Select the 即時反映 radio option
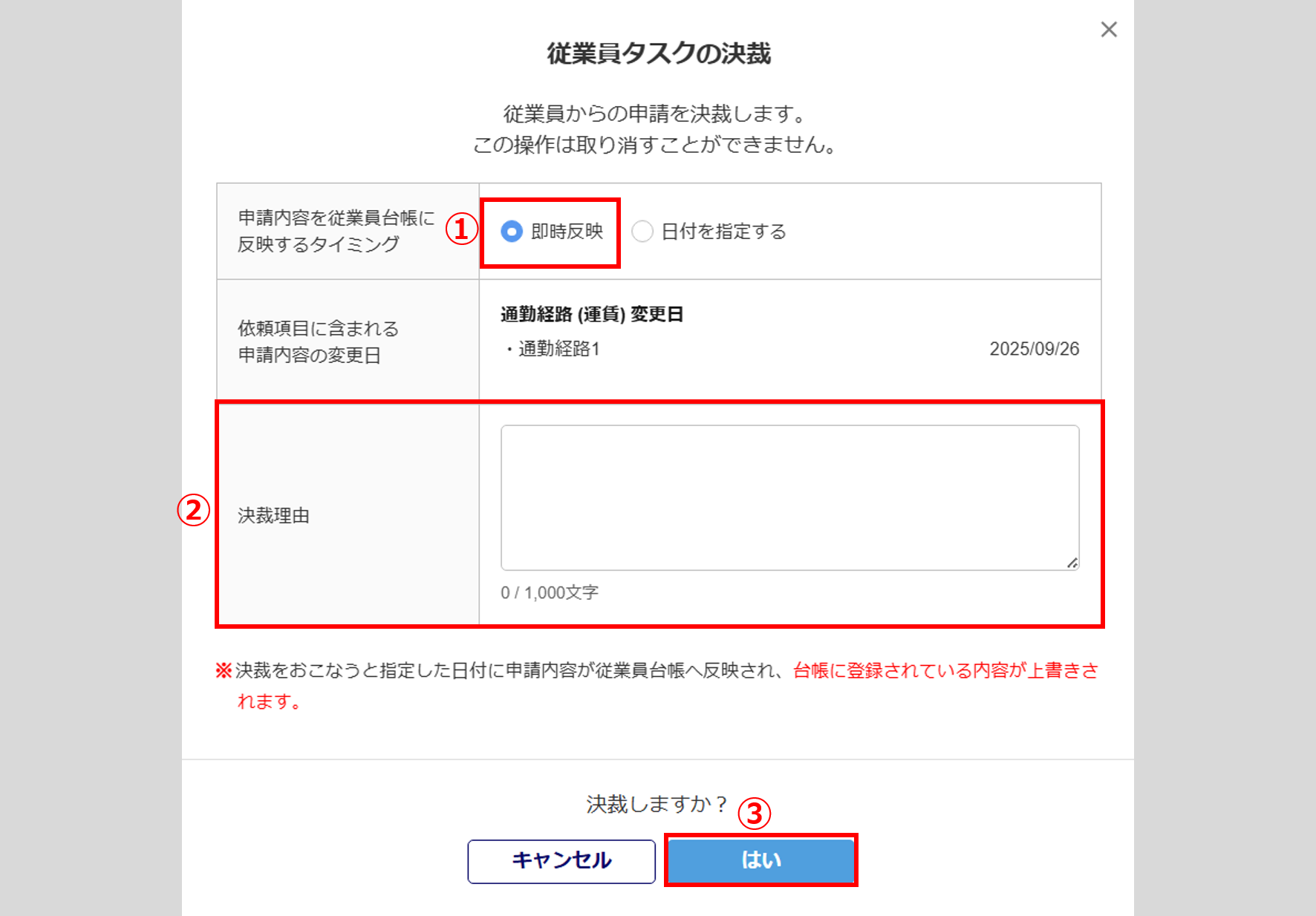Screen dimensions: 1316x916 pyautogui.click(x=512, y=232)
